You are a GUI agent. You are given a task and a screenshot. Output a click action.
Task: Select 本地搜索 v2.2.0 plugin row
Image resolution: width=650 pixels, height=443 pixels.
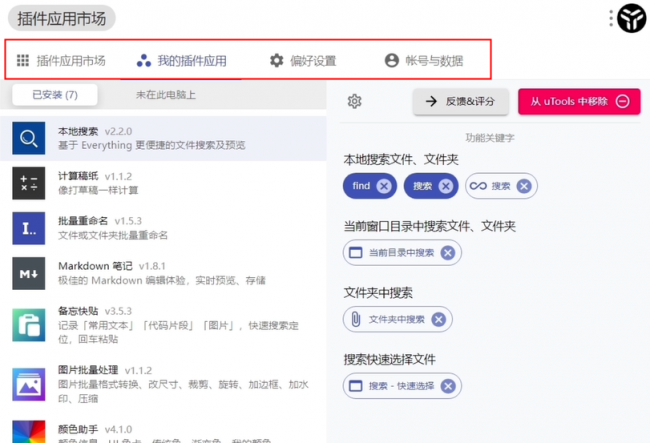(163, 138)
